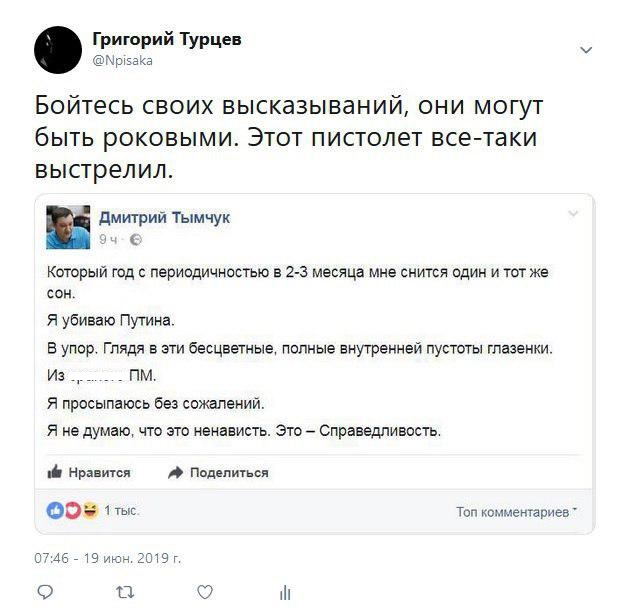Click the reply speech-bubble icon under the tweet
The width and height of the screenshot is (627, 613).
click(45, 592)
